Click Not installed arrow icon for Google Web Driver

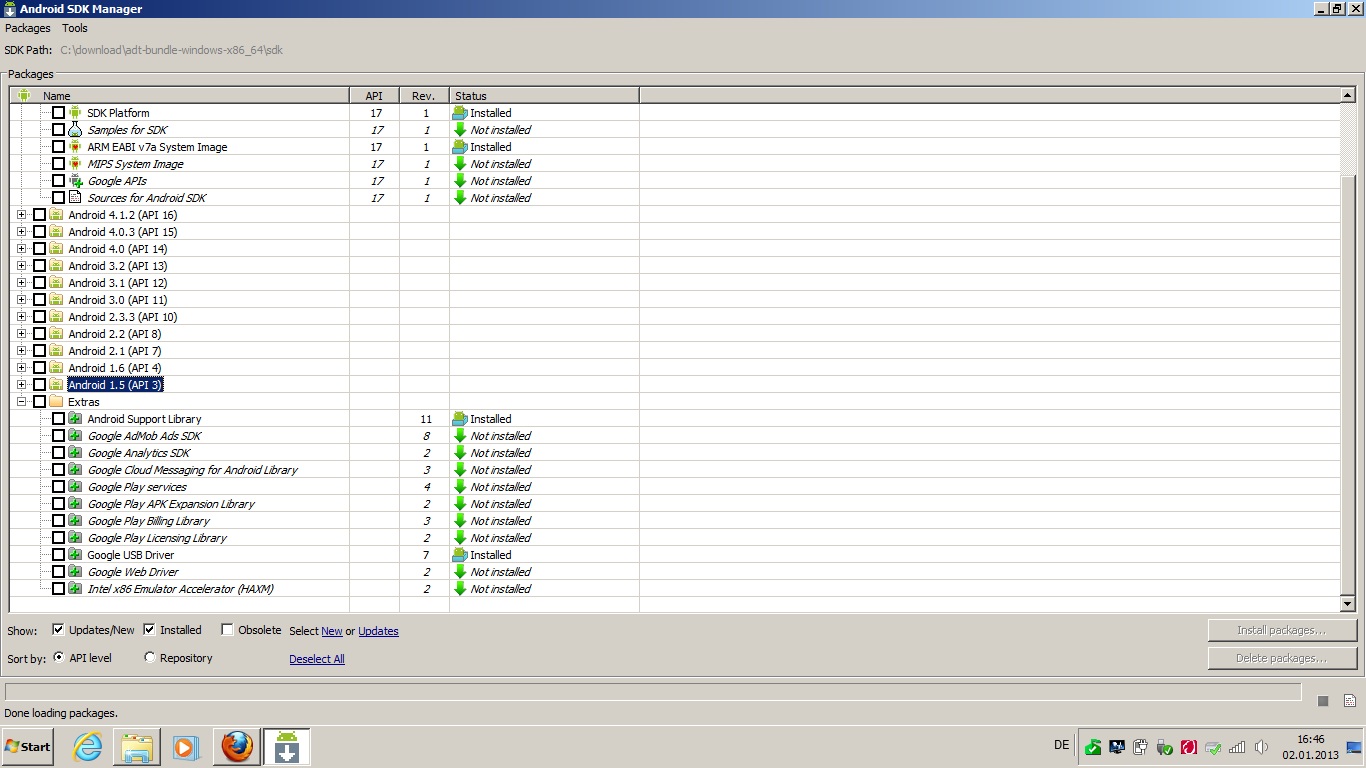pos(460,572)
